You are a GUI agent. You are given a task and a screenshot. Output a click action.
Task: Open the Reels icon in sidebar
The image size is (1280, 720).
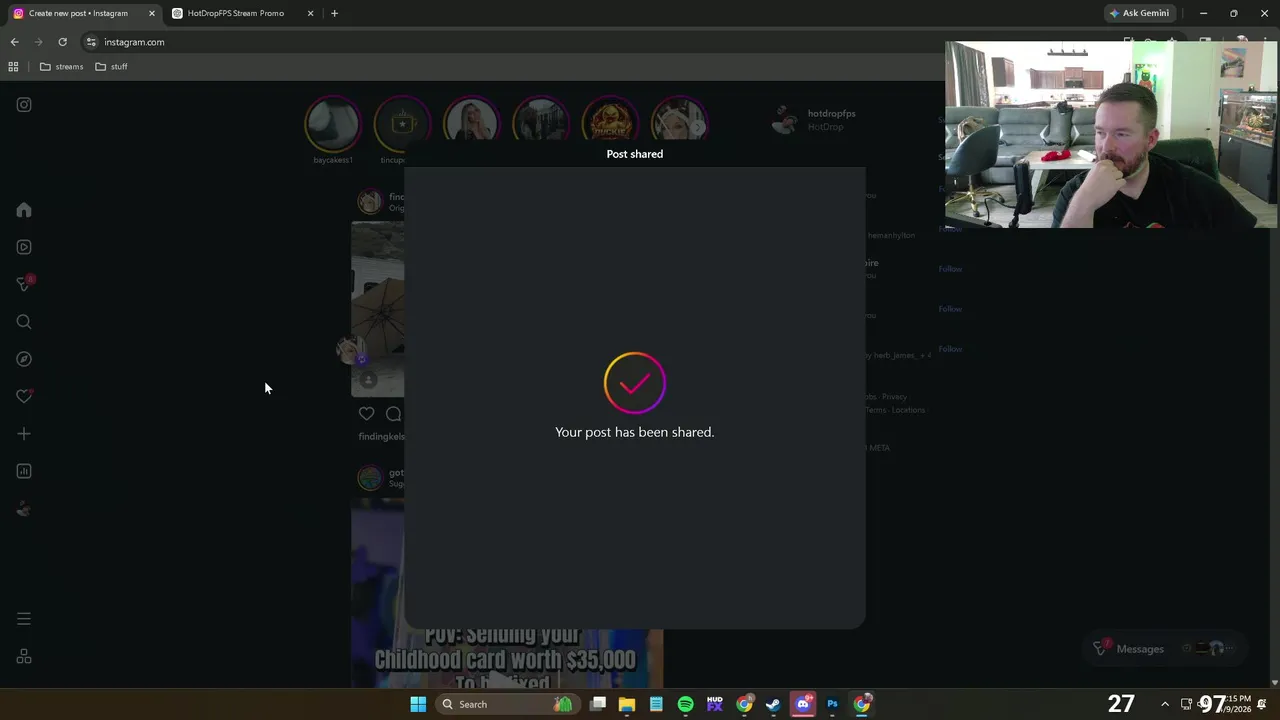tap(24, 247)
